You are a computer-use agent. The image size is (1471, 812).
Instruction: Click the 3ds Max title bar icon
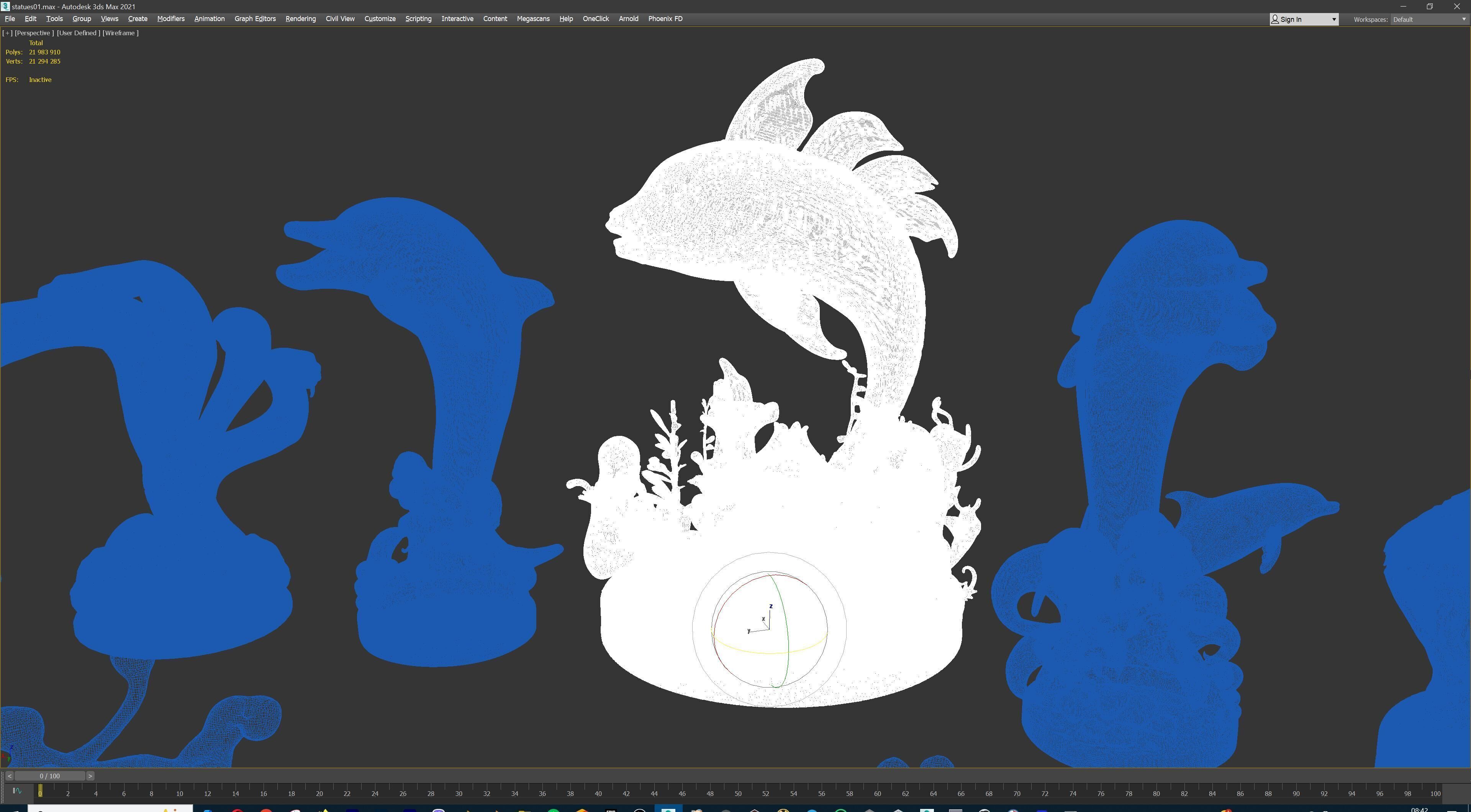click(5, 6)
